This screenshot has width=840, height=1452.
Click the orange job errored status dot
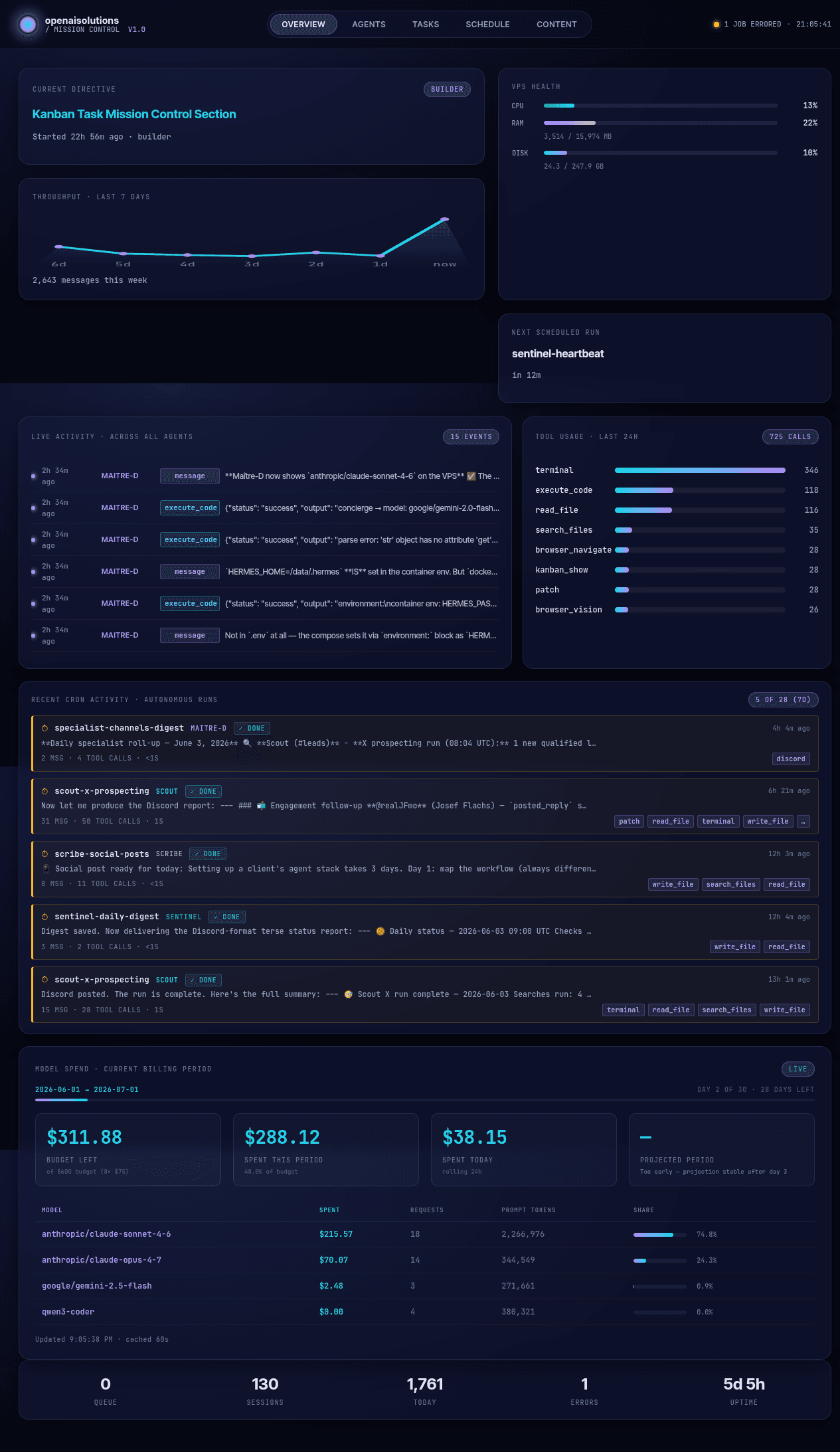coord(716,25)
